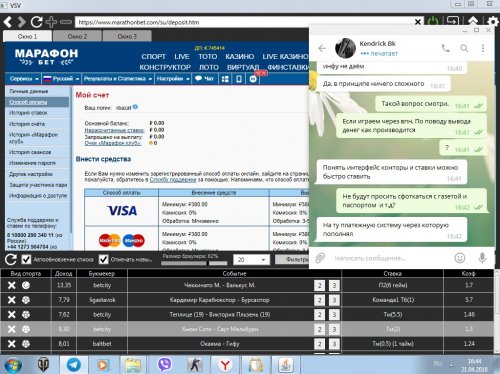
Task: Start a voice call with Kendrick Bk
Action: [445, 48]
